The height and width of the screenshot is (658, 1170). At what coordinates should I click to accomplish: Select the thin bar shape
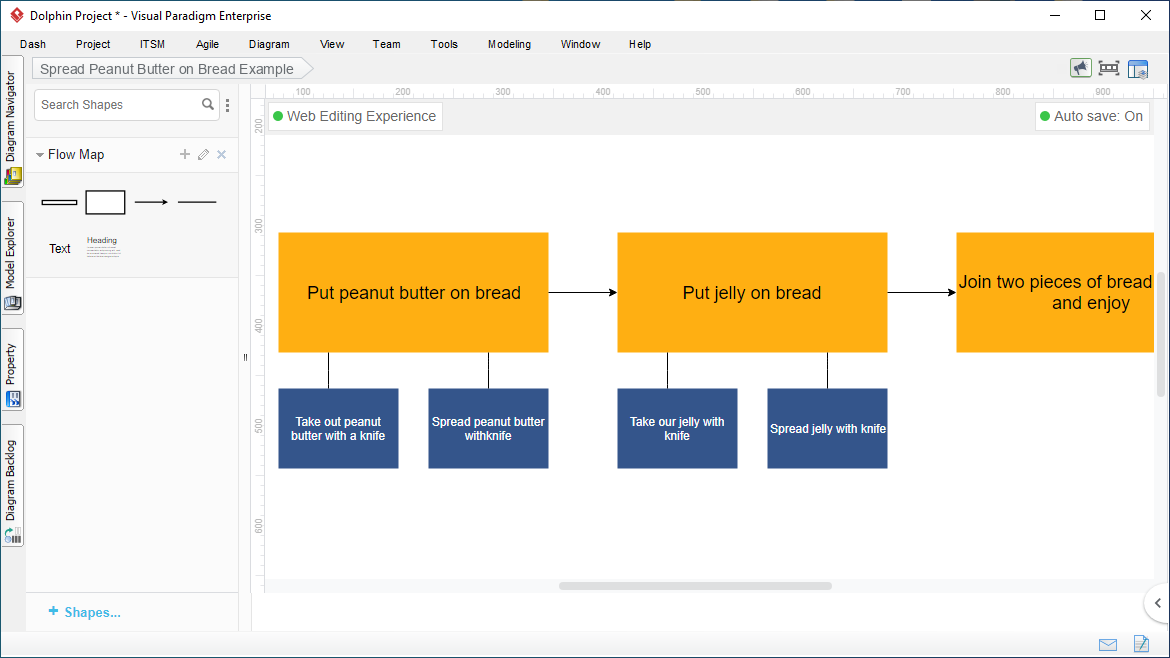(x=59, y=202)
